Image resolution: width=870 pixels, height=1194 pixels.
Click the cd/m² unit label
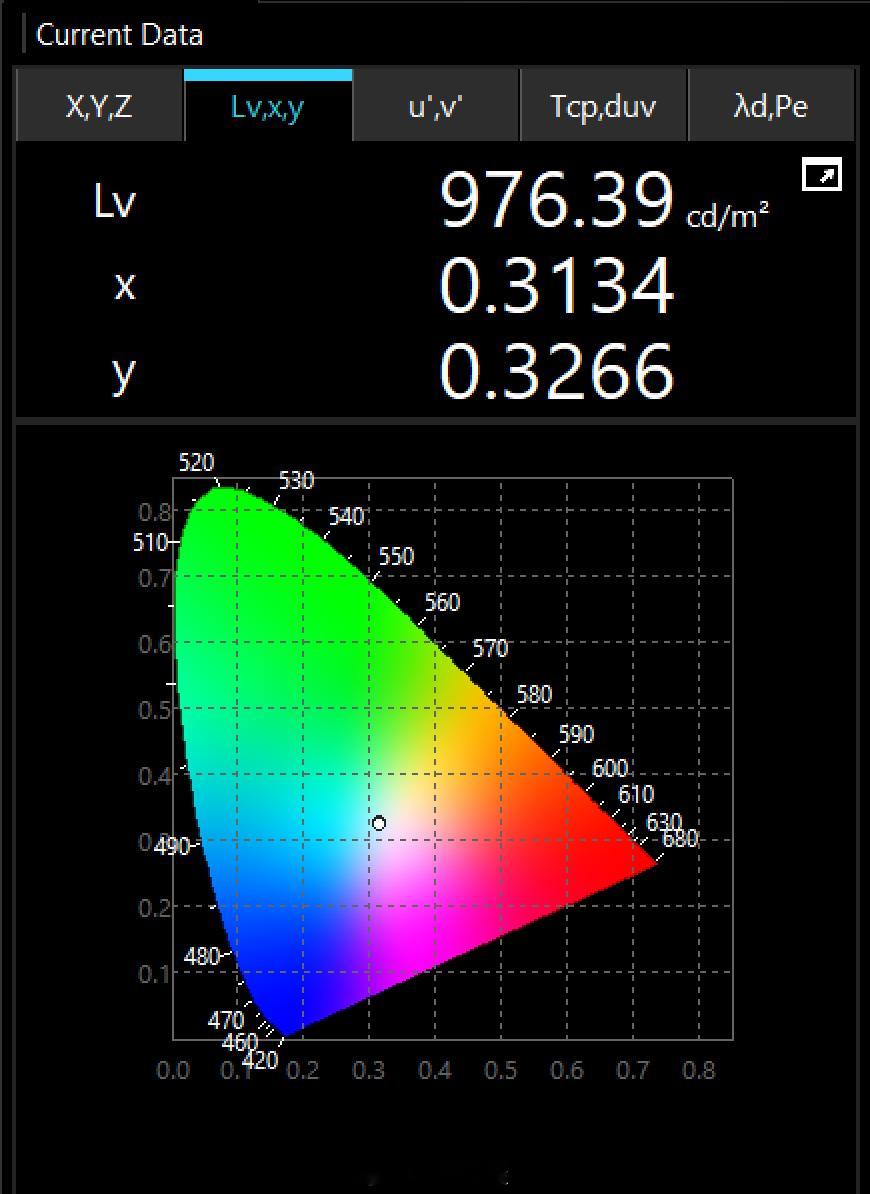728,216
